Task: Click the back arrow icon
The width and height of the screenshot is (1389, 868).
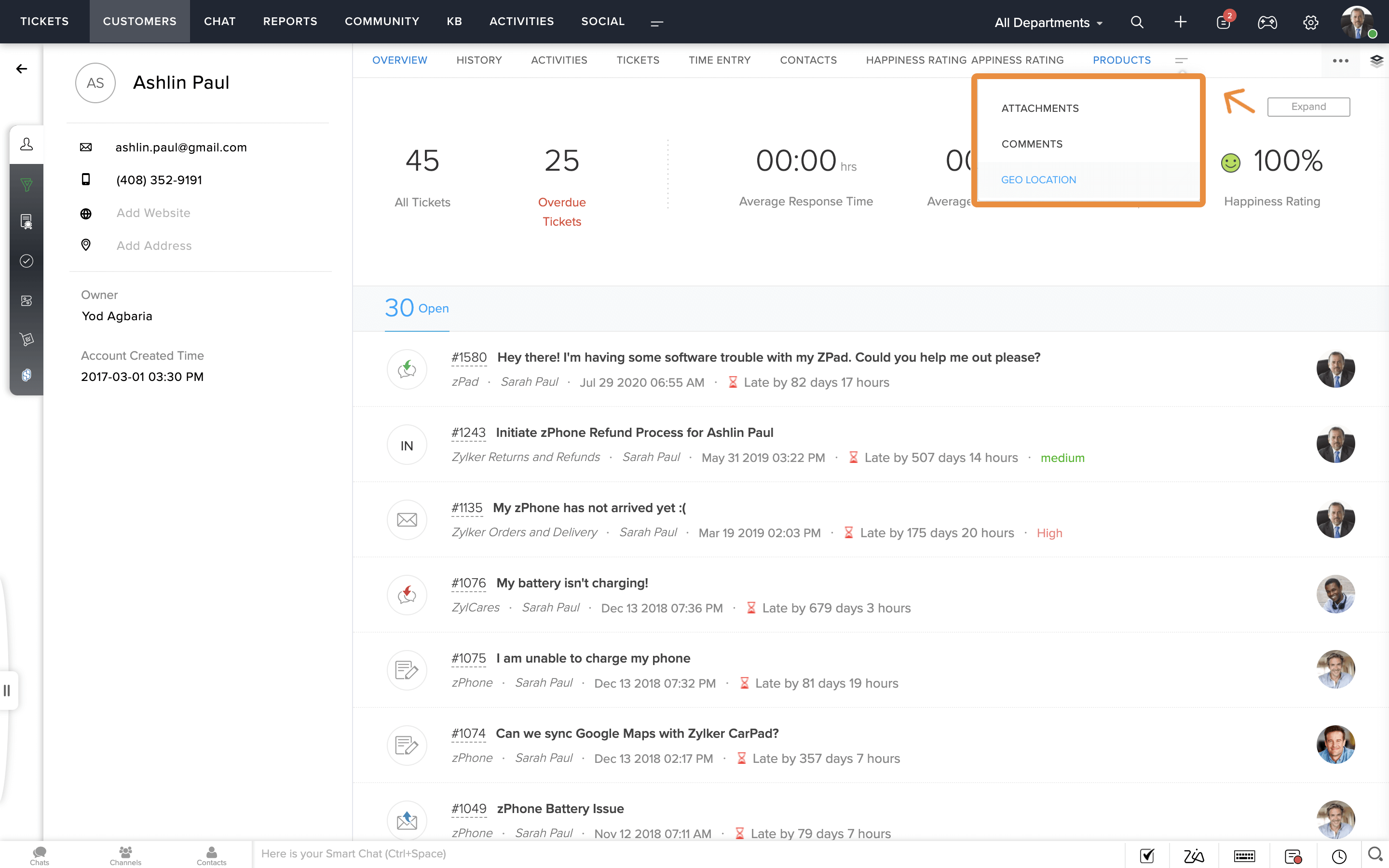Action: coord(22,69)
